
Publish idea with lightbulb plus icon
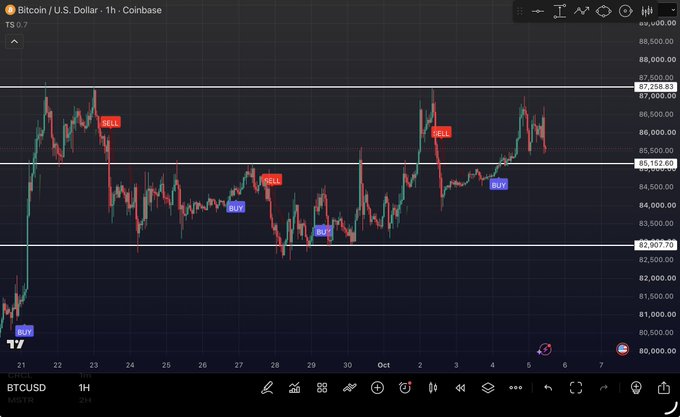pyautogui.click(x=636, y=388)
